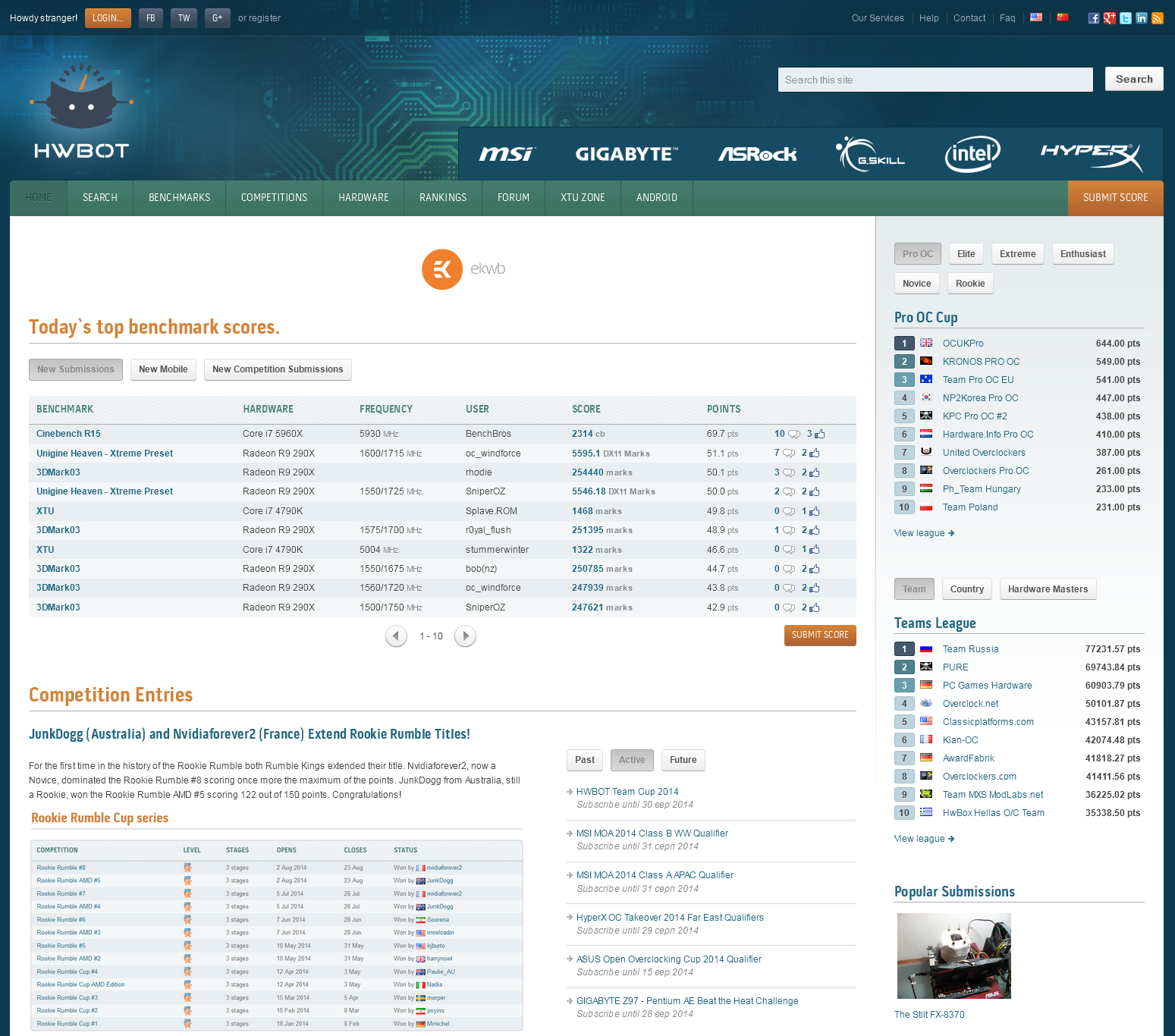The height and width of the screenshot is (1036, 1175).
Task: Log in with the TW button
Action: coord(184,18)
